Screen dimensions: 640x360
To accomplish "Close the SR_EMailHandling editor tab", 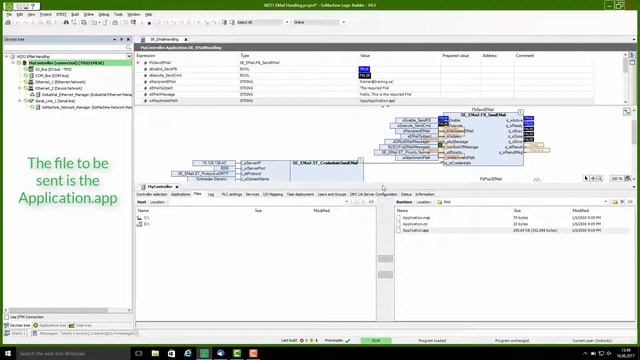I will [186, 40].
